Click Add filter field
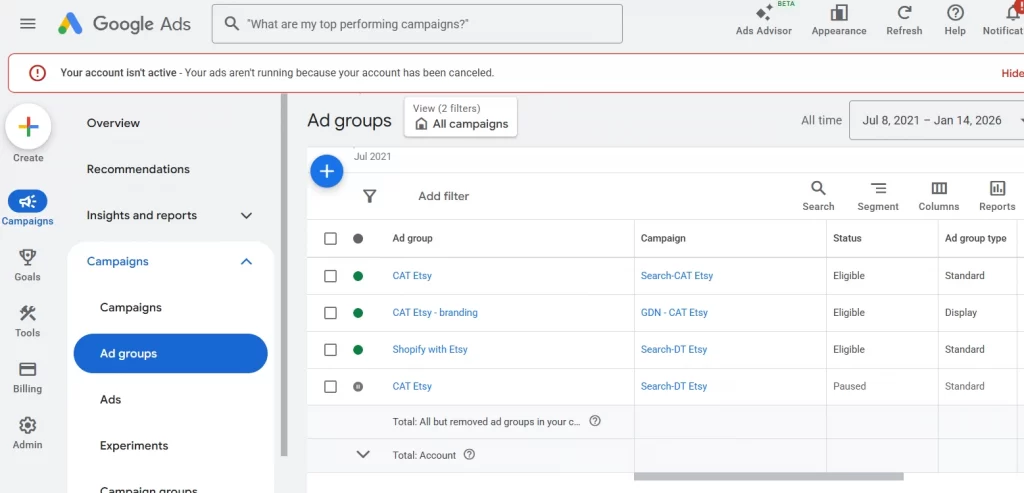The image size is (1024, 493). [443, 196]
